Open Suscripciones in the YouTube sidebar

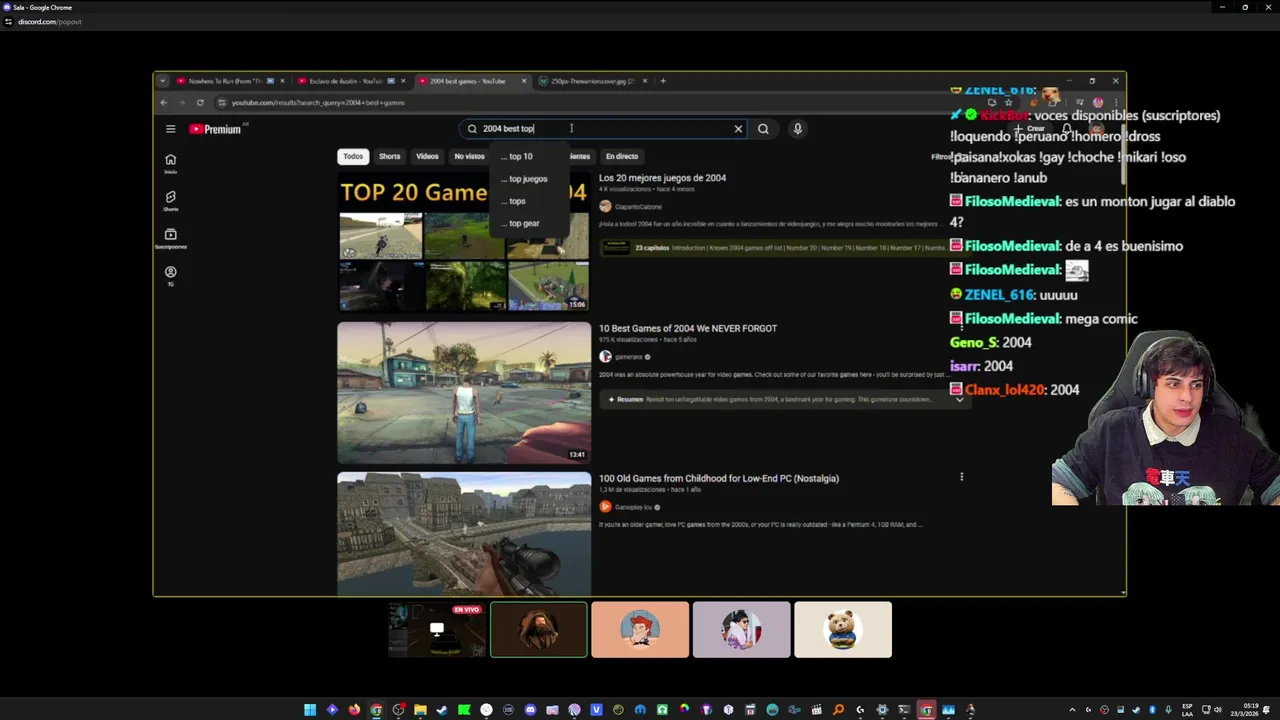tap(170, 238)
